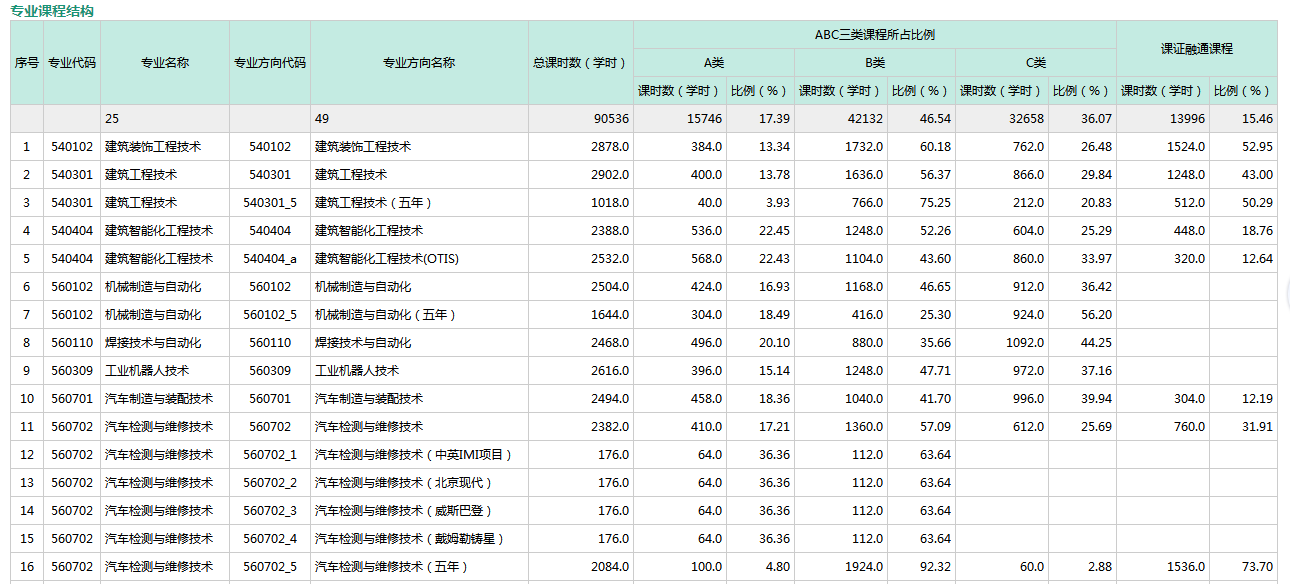
Task: Click the 专业方向代码 column header
Action: [270, 62]
